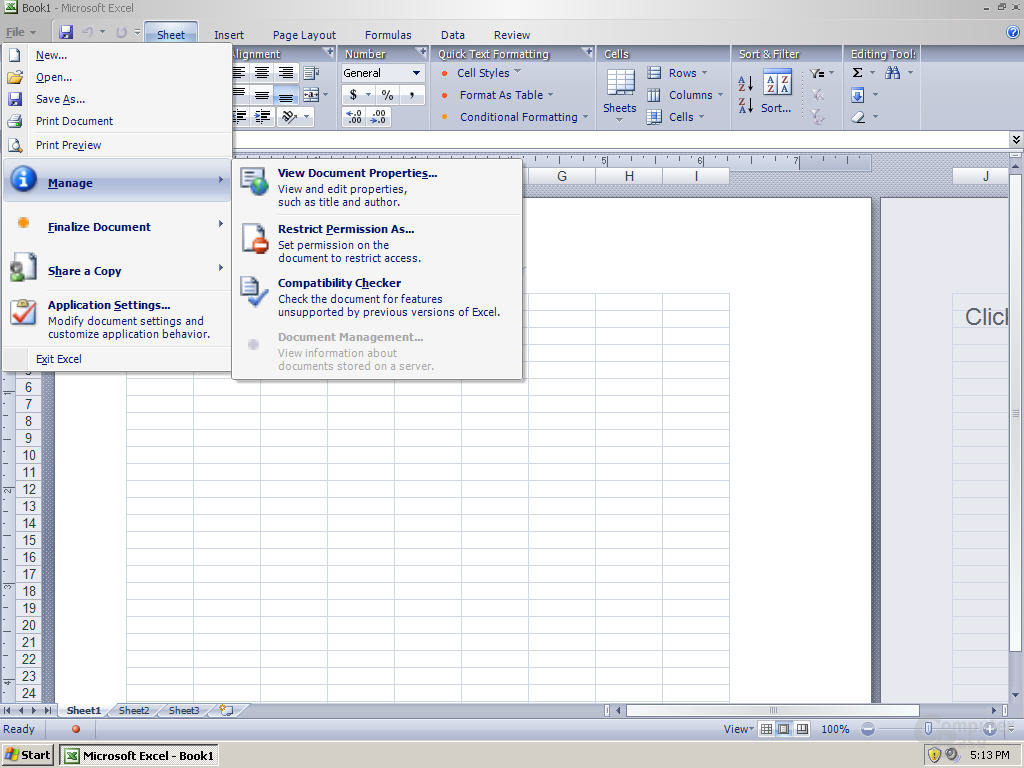Sort descending Z to A icon
This screenshot has height=768, width=1024.
[x=745, y=105]
